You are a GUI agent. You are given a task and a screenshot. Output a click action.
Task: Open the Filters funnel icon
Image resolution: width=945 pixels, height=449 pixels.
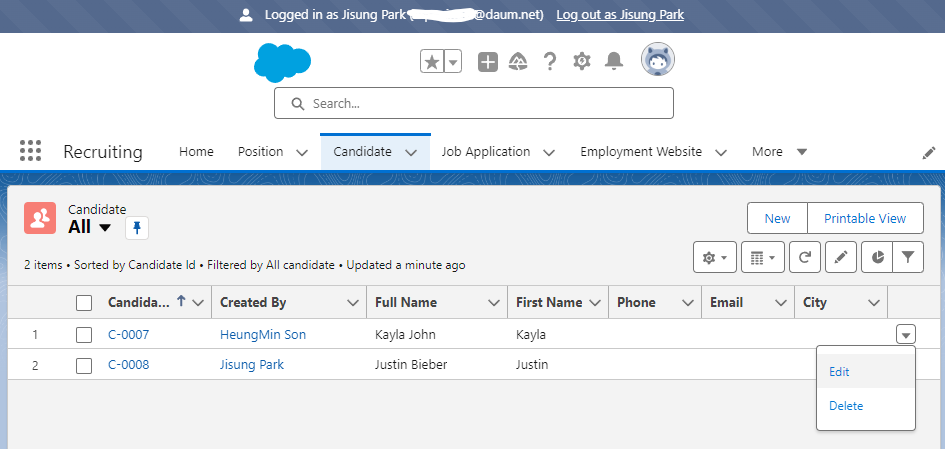point(907,257)
